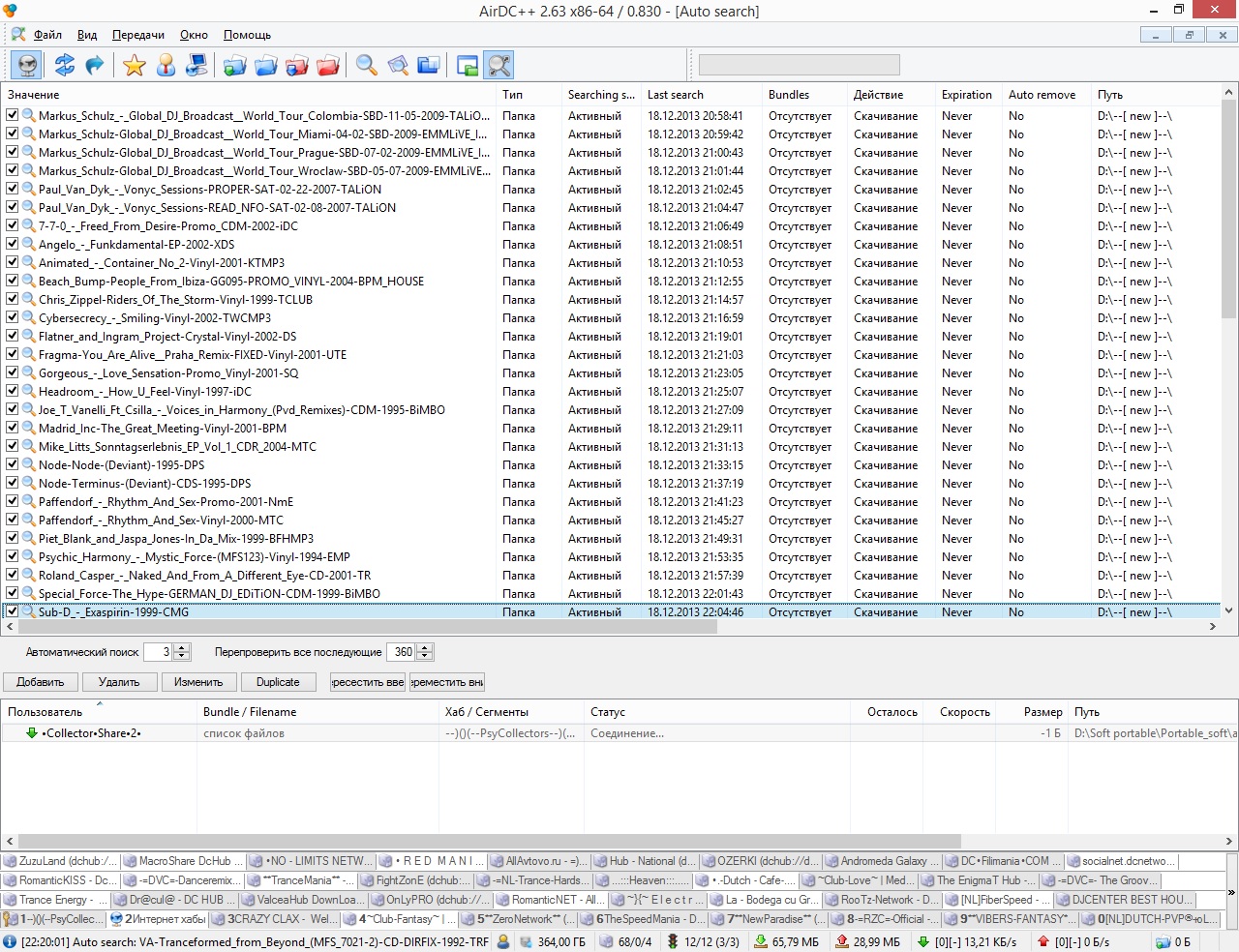Click the Reconnect blue arrows toolbar icon
Screen dimensions: 1239x952
pos(65,65)
